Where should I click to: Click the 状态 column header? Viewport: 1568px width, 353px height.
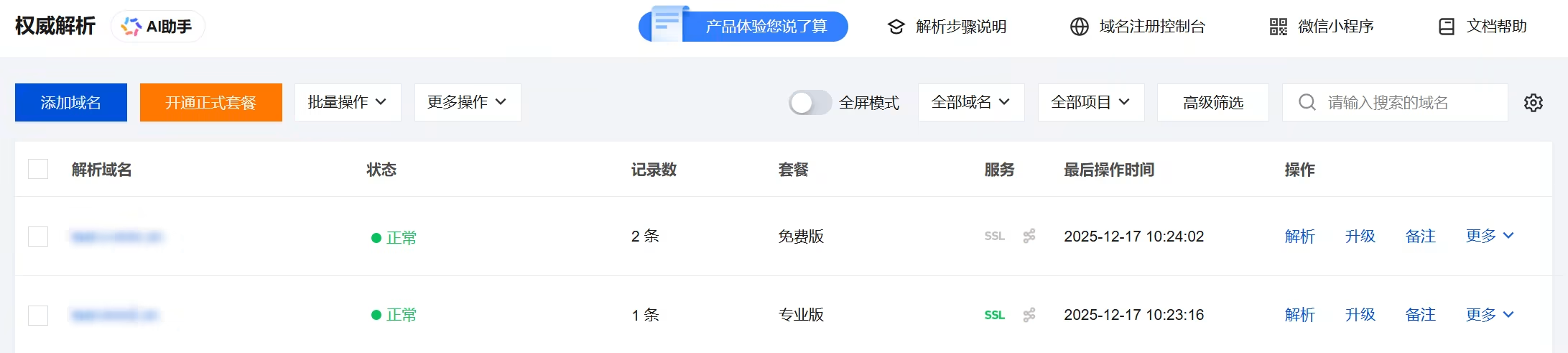coord(381,170)
